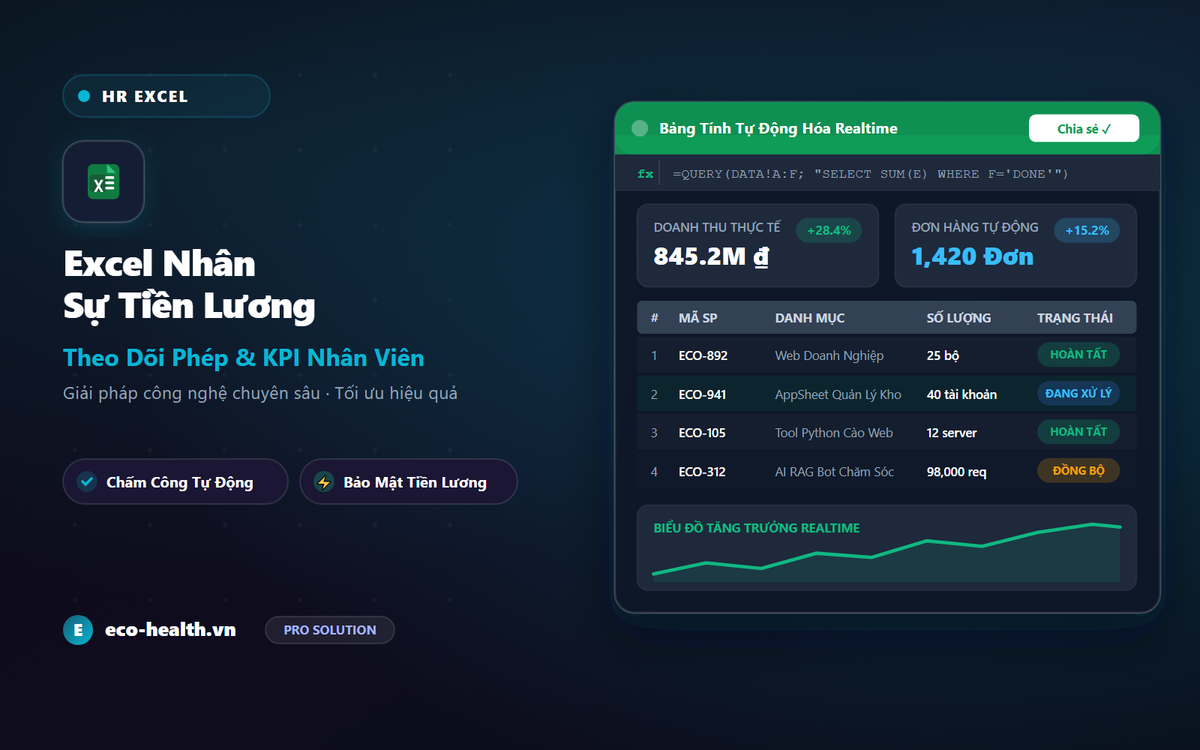Screen dimensions: 1200x750
Task: Click the Đơn Hàng Tự Động card
Action: click(1016, 246)
